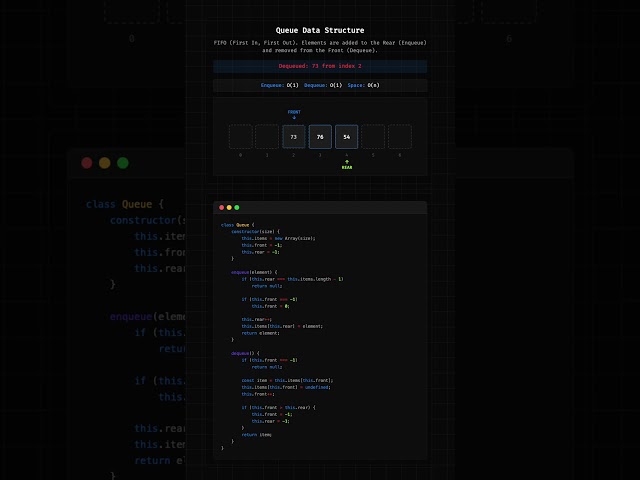The width and height of the screenshot is (640, 480).
Task: Click the 'return element;' line
Action: tap(260, 333)
